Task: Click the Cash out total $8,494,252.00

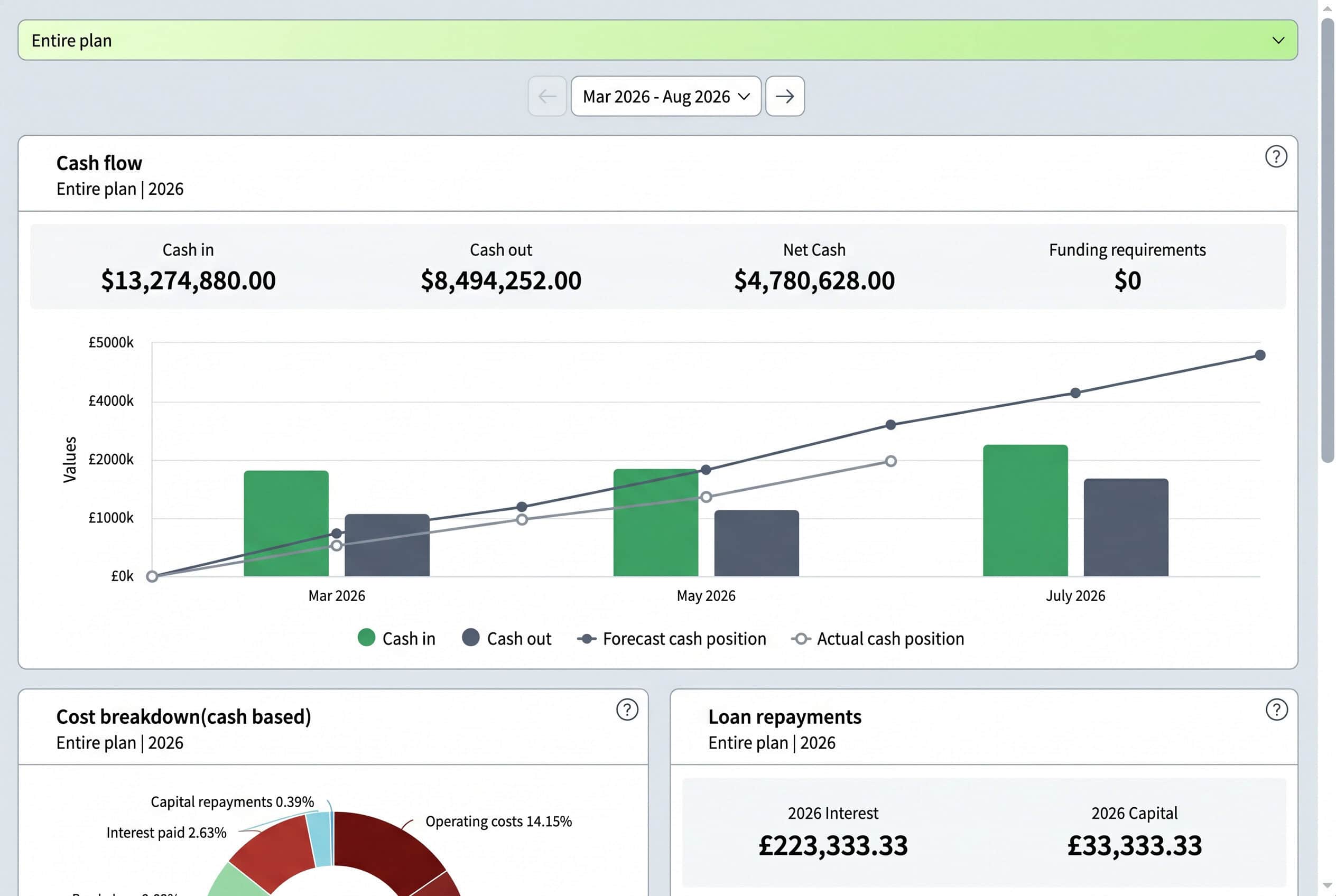Action: tap(501, 281)
